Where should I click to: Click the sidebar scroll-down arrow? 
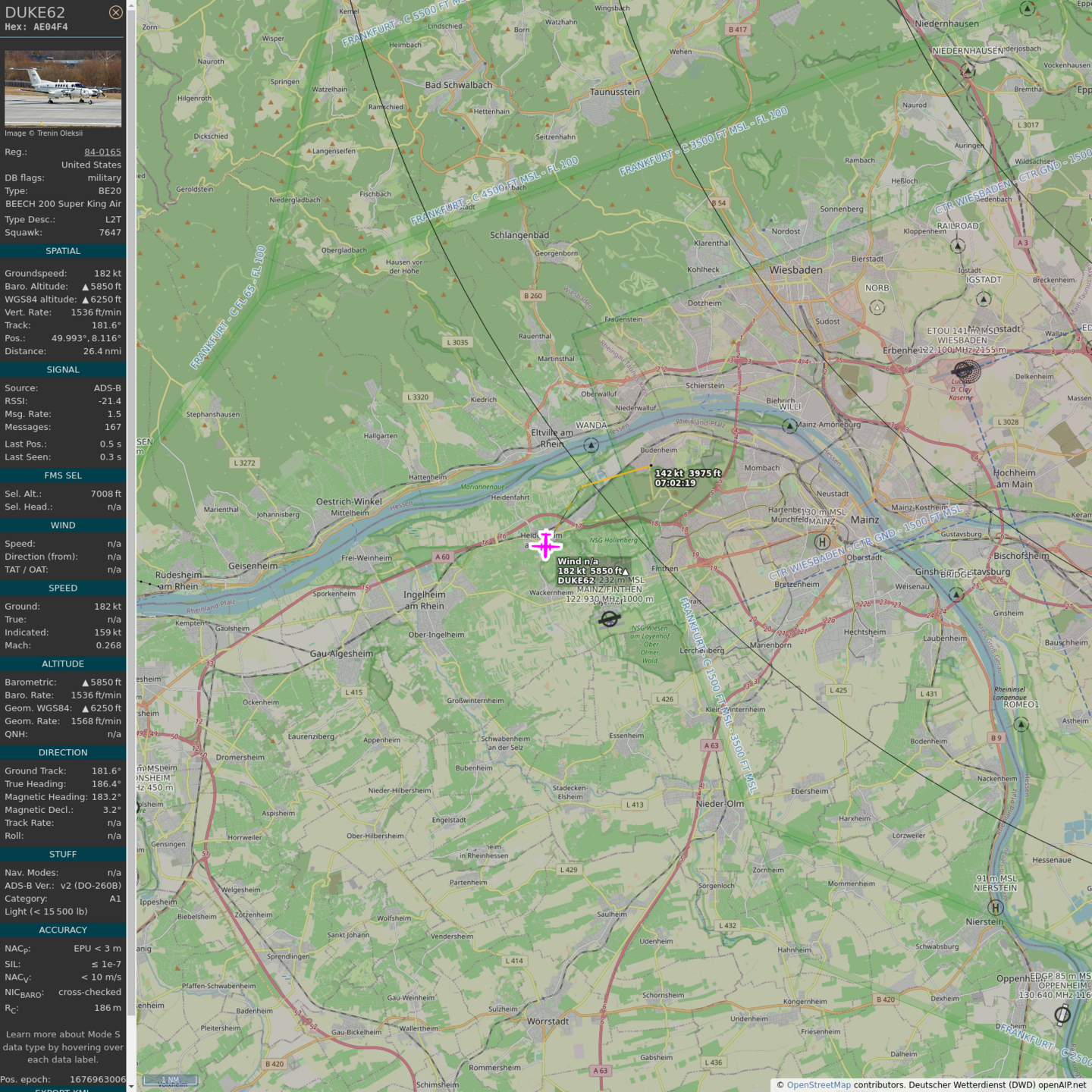pyautogui.click(x=131, y=1086)
